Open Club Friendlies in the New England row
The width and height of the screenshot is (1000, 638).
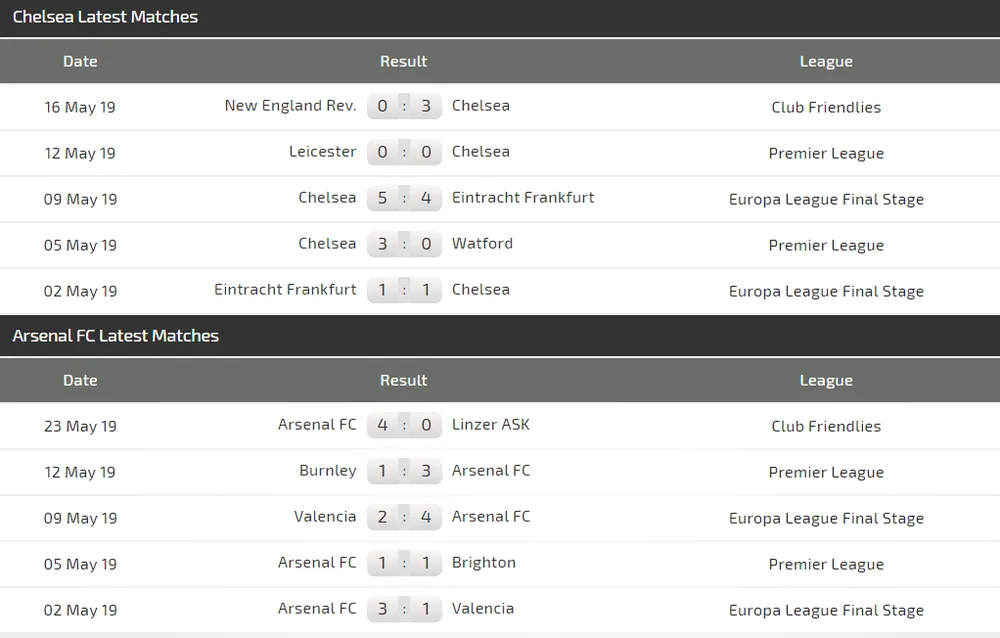[826, 107]
